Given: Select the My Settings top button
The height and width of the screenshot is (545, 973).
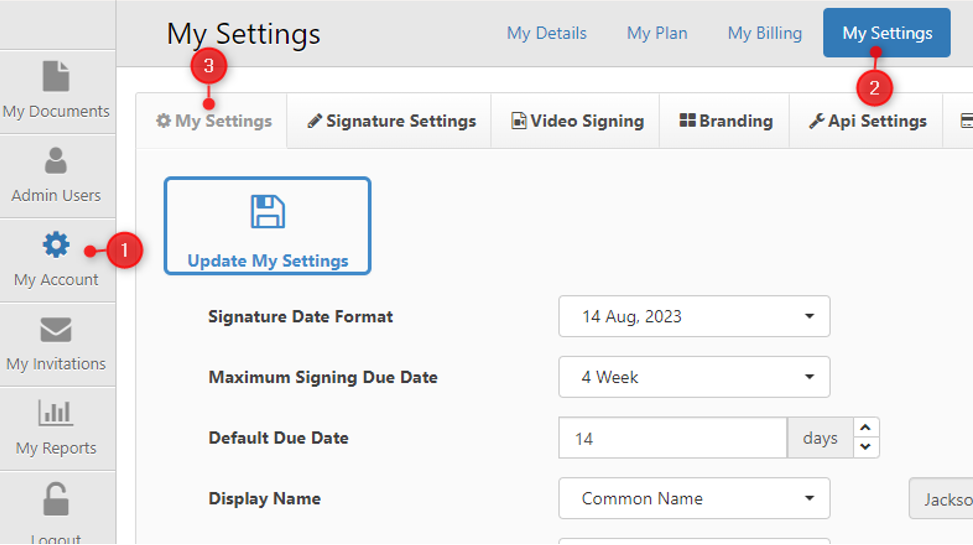Looking at the screenshot, I should point(887,33).
